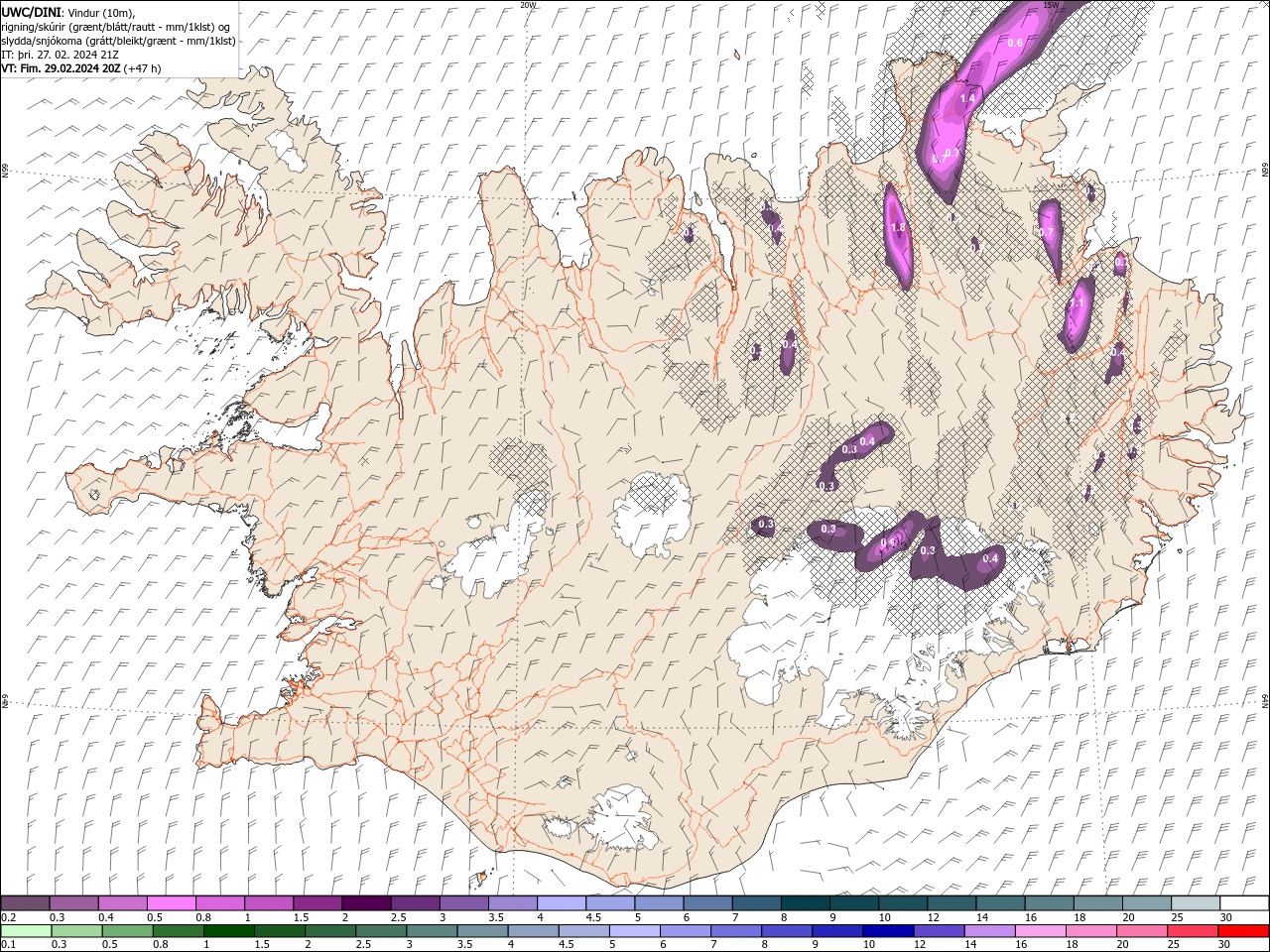Click the '0.6' snowfall value on the map
The image size is (1270, 952).
(1015, 43)
